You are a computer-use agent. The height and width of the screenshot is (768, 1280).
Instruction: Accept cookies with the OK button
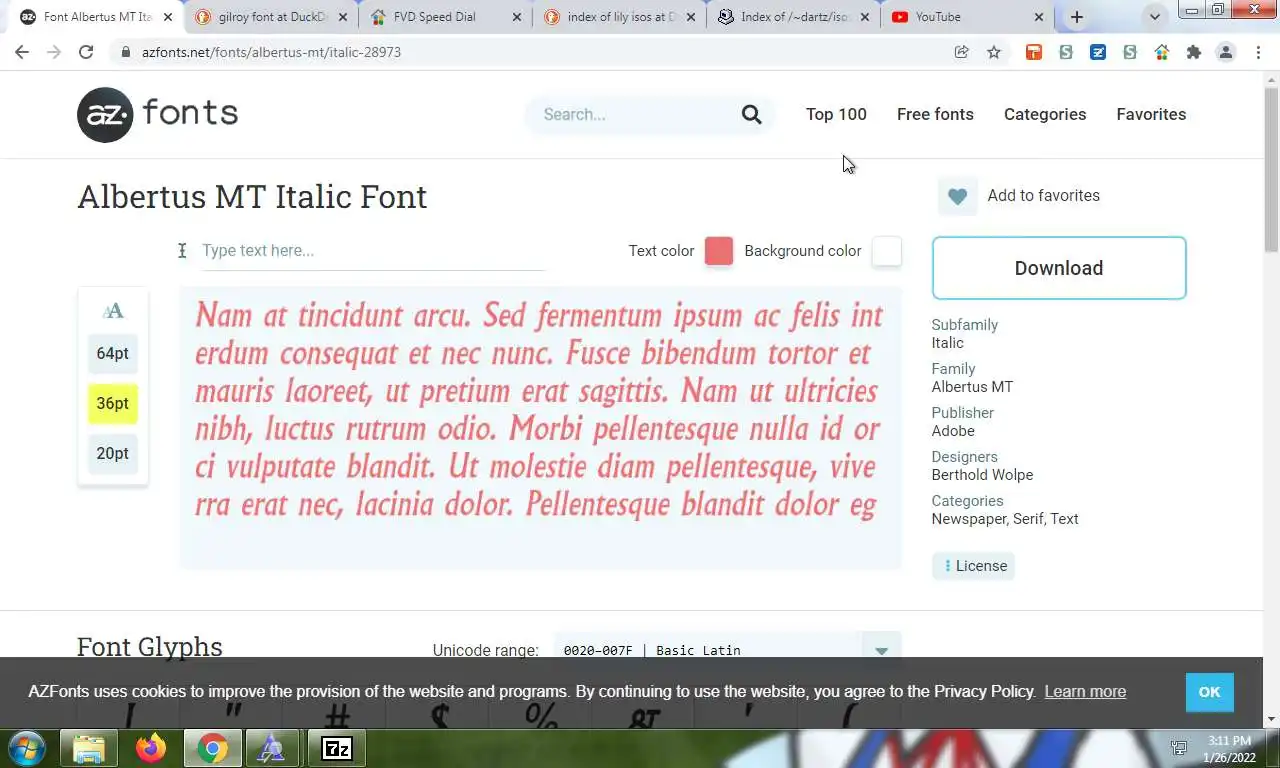tap(1209, 692)
